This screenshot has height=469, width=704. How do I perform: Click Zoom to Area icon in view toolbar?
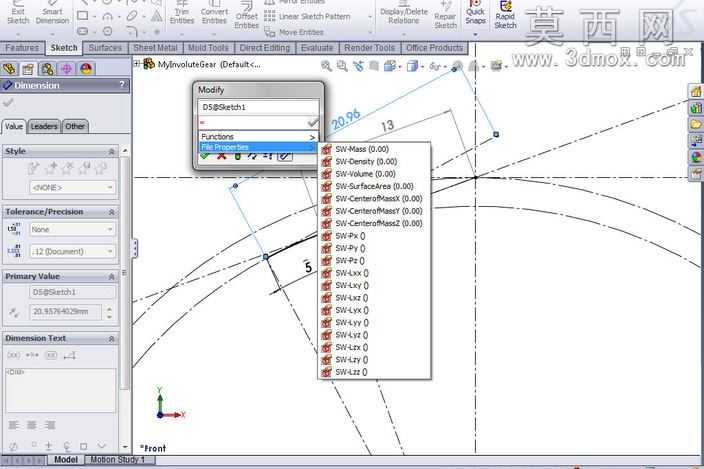pyautogui.click(x=342, y=66)
